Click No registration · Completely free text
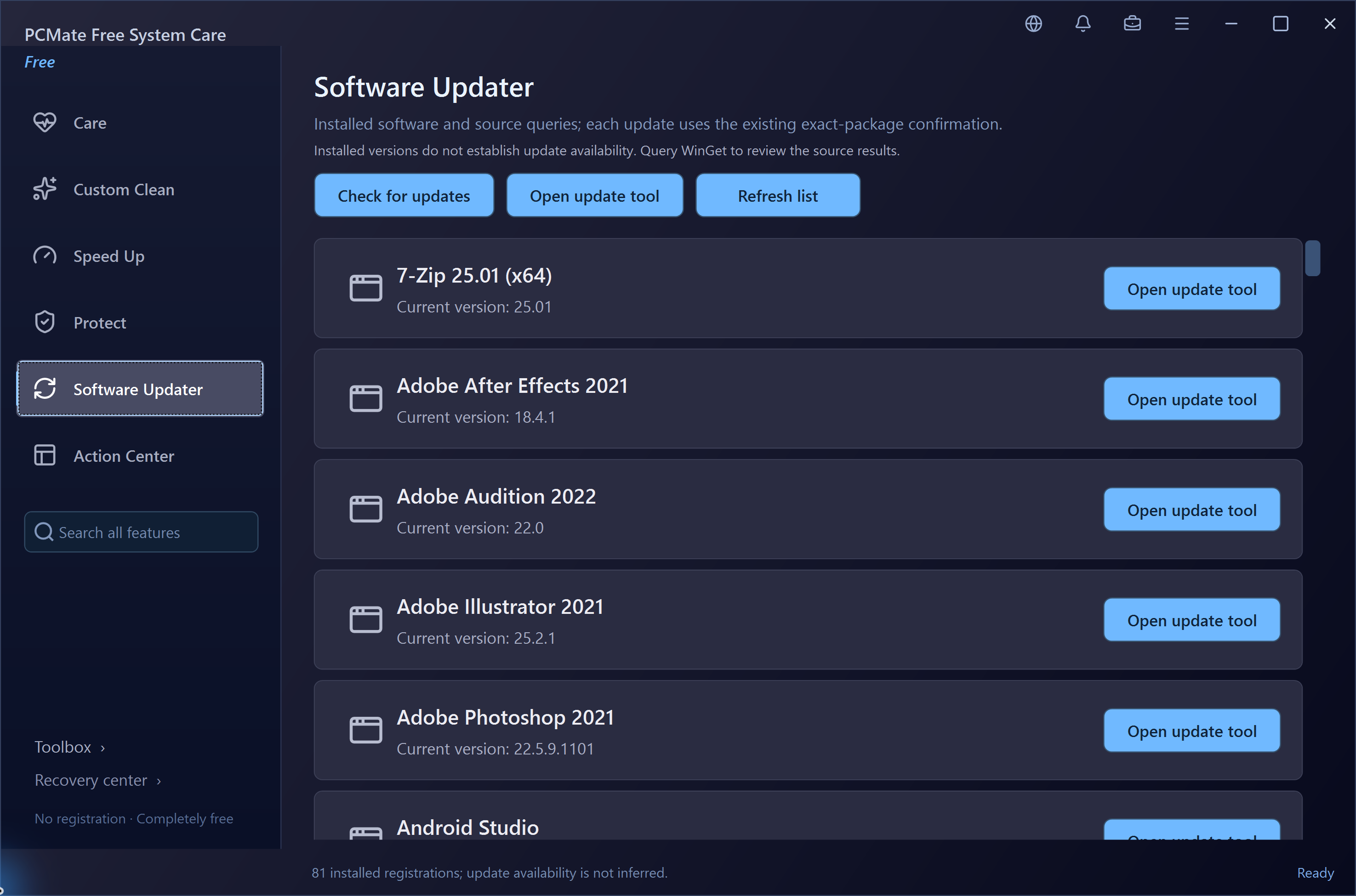This screenshot has height=896, width=1356. [134, 818]
